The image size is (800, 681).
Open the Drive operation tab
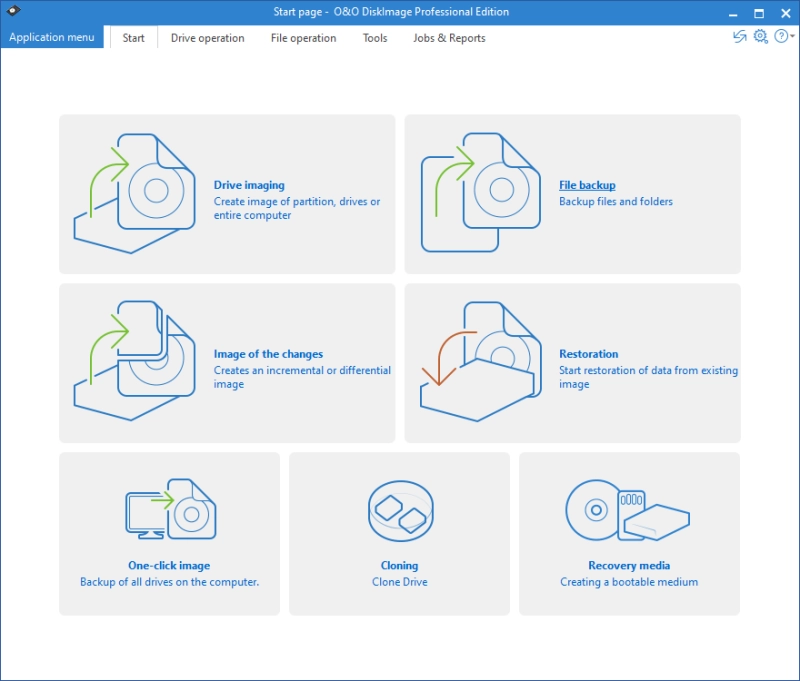click(208, 38)
